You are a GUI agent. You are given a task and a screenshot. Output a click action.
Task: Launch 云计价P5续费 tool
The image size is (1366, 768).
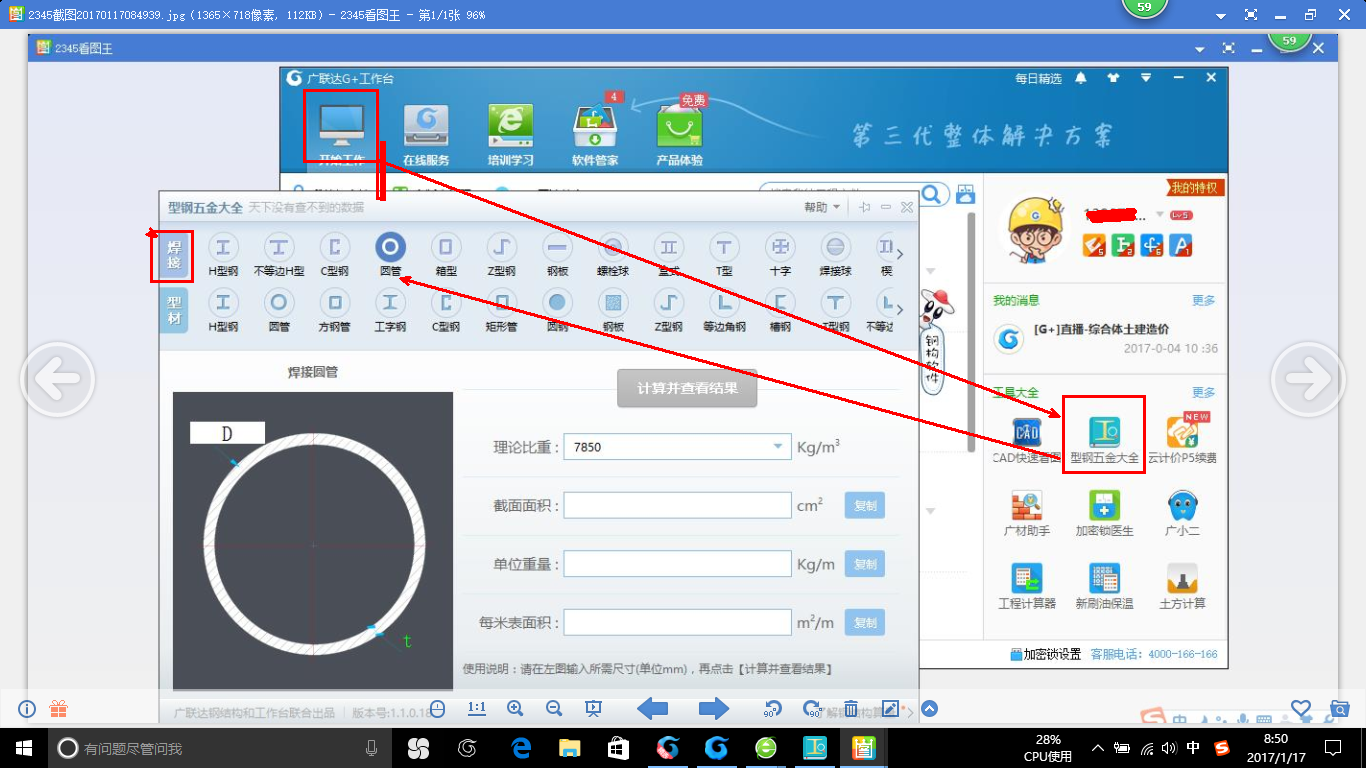click(1182, 441)
